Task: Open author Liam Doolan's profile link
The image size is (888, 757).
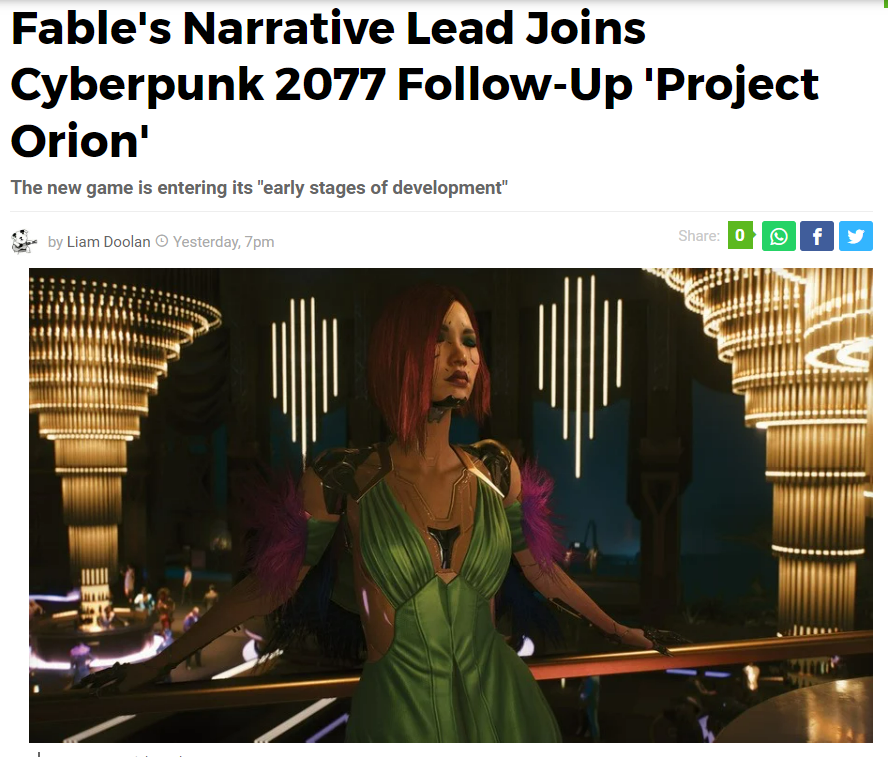Action: 108,242
